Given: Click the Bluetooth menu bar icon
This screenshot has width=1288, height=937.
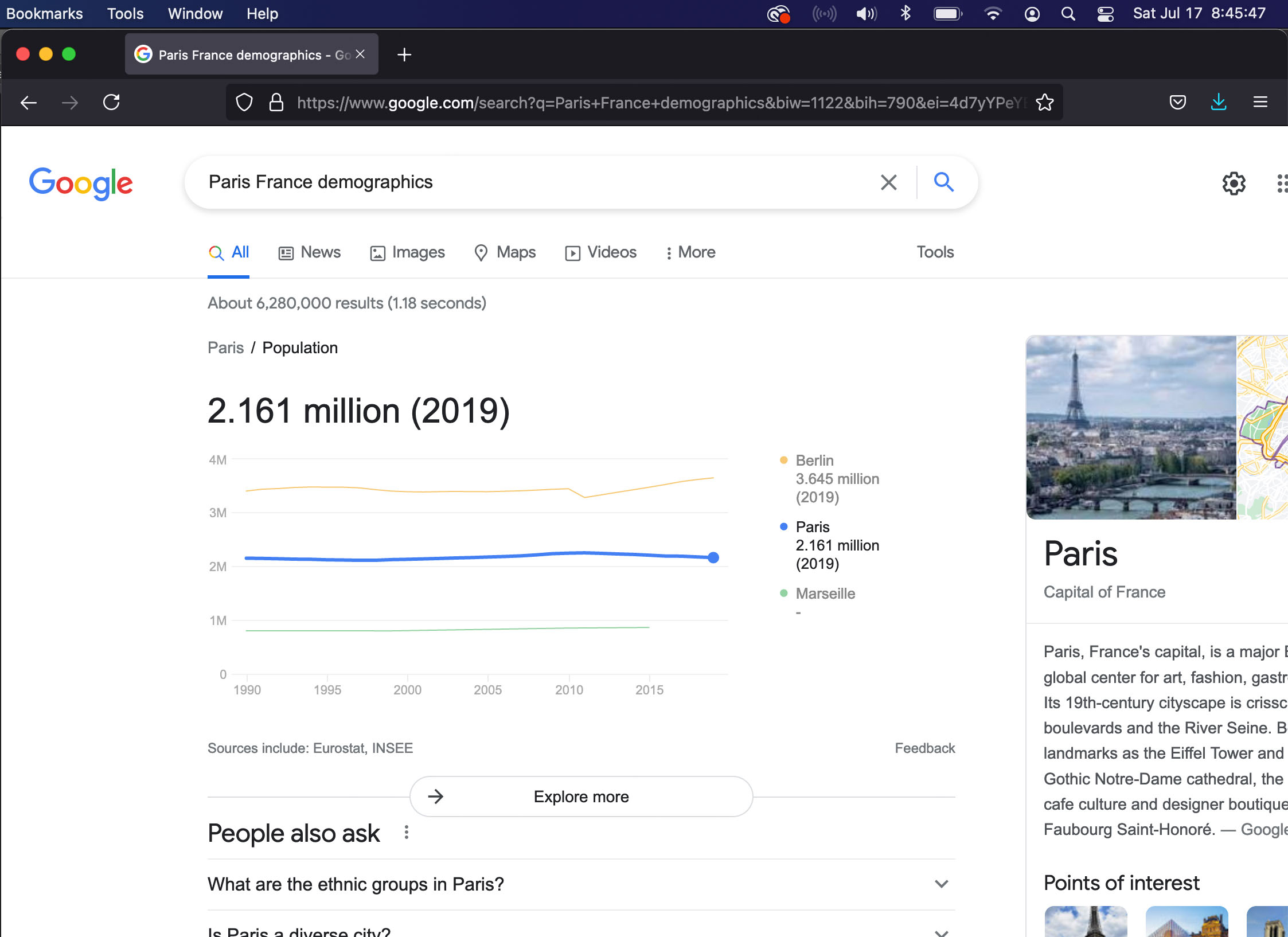Looking at the screenshot, I should click(x=905, y=14).
